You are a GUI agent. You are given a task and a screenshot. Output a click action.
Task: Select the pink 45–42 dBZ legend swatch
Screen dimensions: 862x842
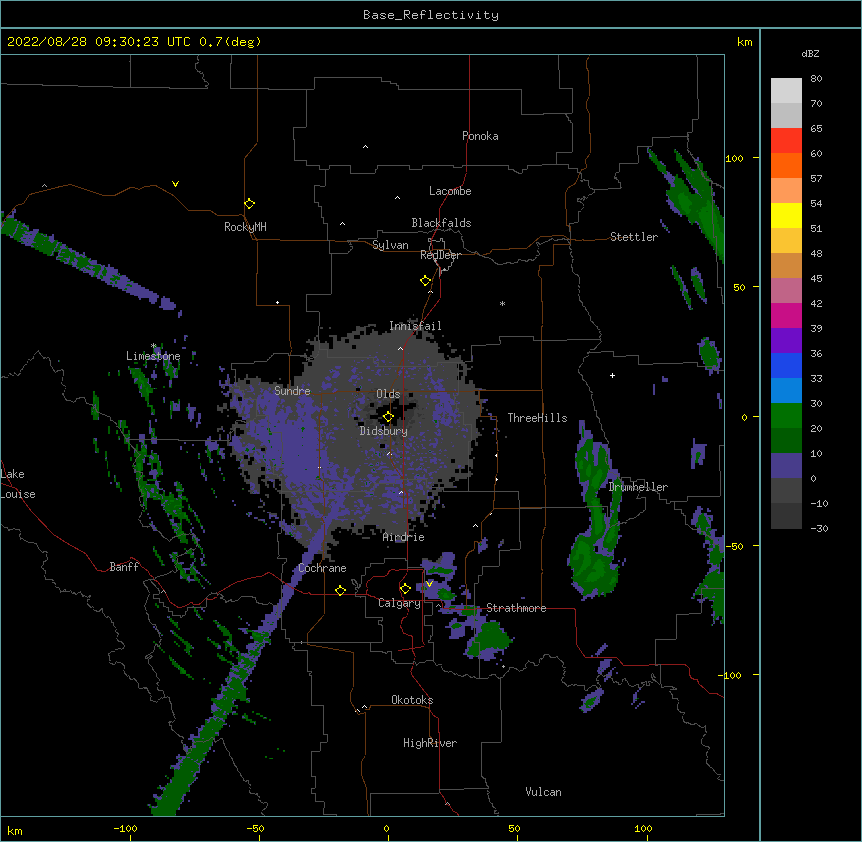click(x=786, y=290)
